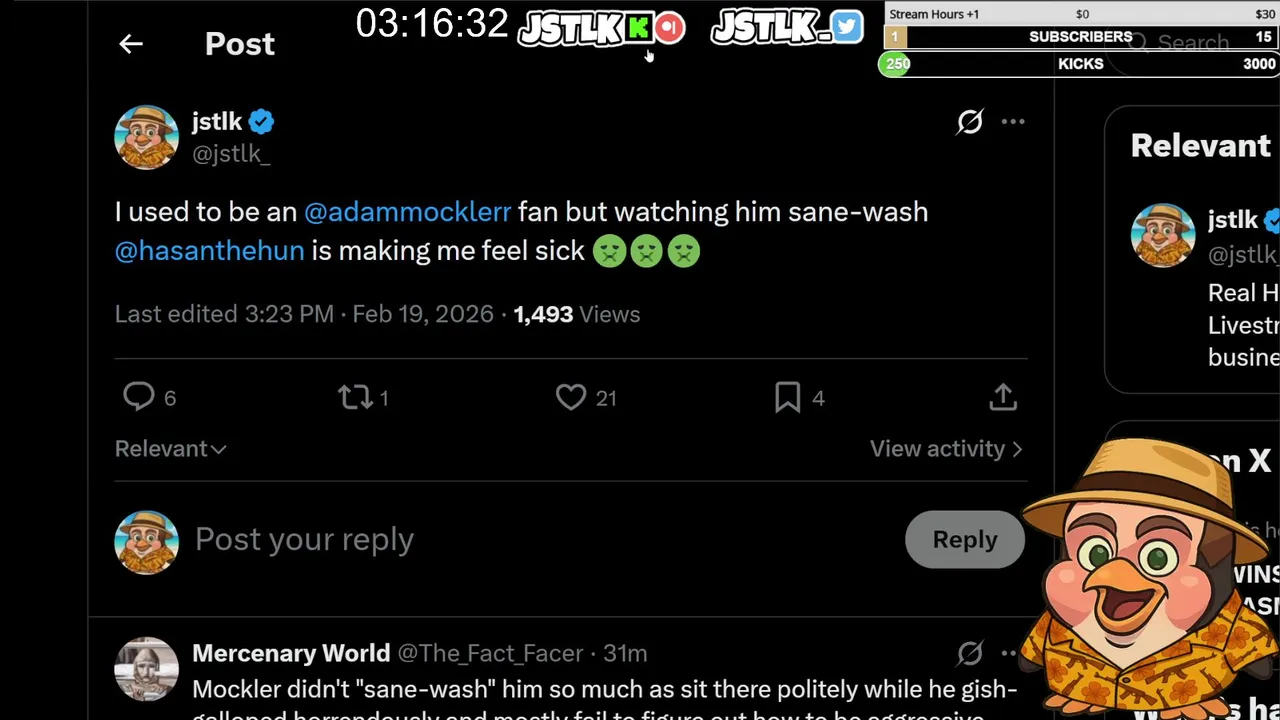Click jstlk's profile avatar on post
Viewport: 1280px width, 720px height.
146,137
